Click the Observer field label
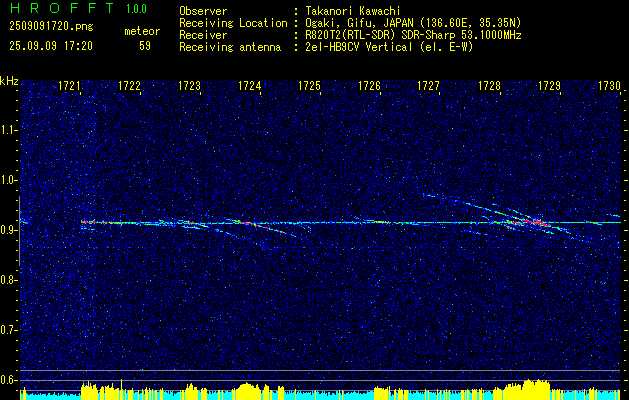Image resolution: width=629 pixels, height=400 pixels. 203,11
